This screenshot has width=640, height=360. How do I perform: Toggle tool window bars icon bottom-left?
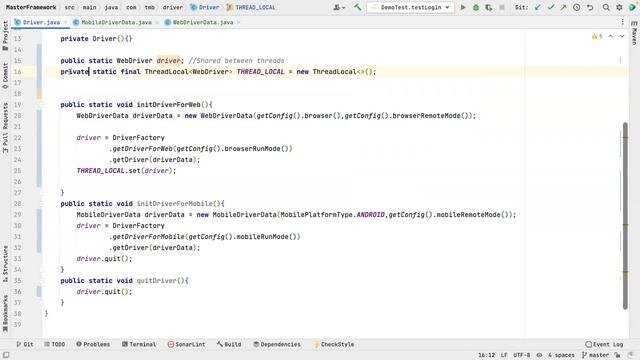(6, 356)
